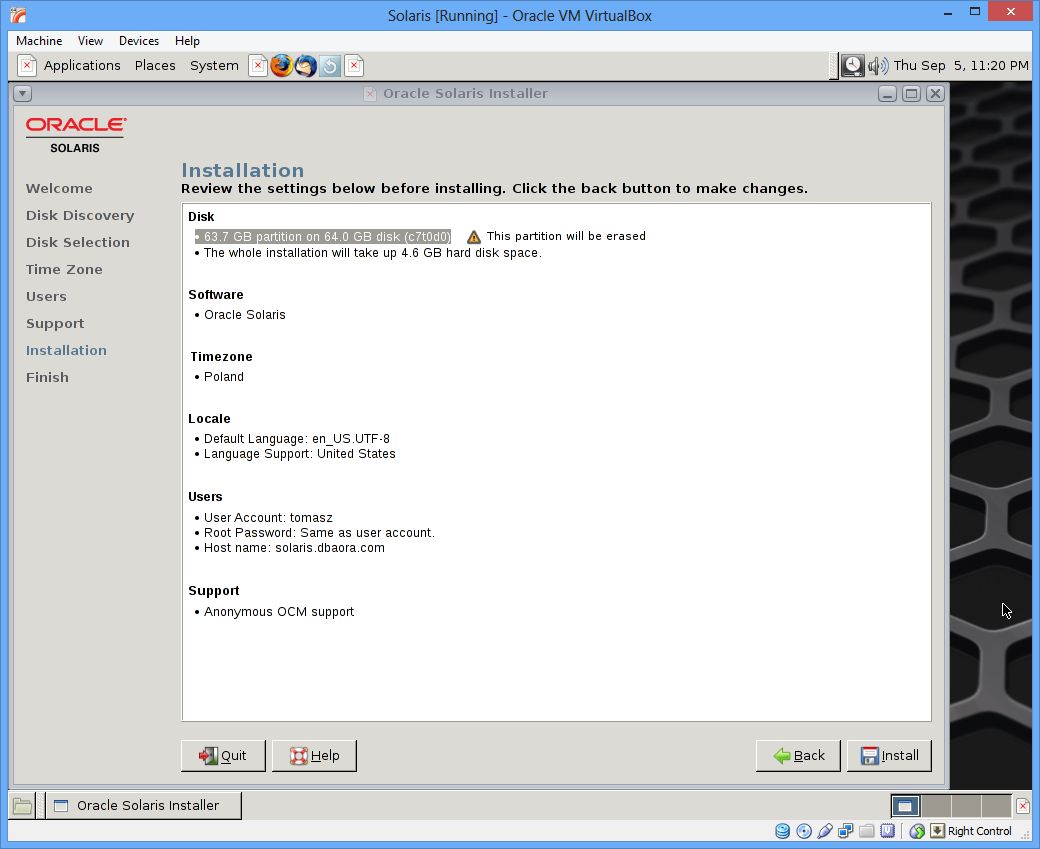Click the VirtualBox USB devices indicator
The height and width of the screenshot is (849, 1040).
pyautogui.click(x=825, y=831)
